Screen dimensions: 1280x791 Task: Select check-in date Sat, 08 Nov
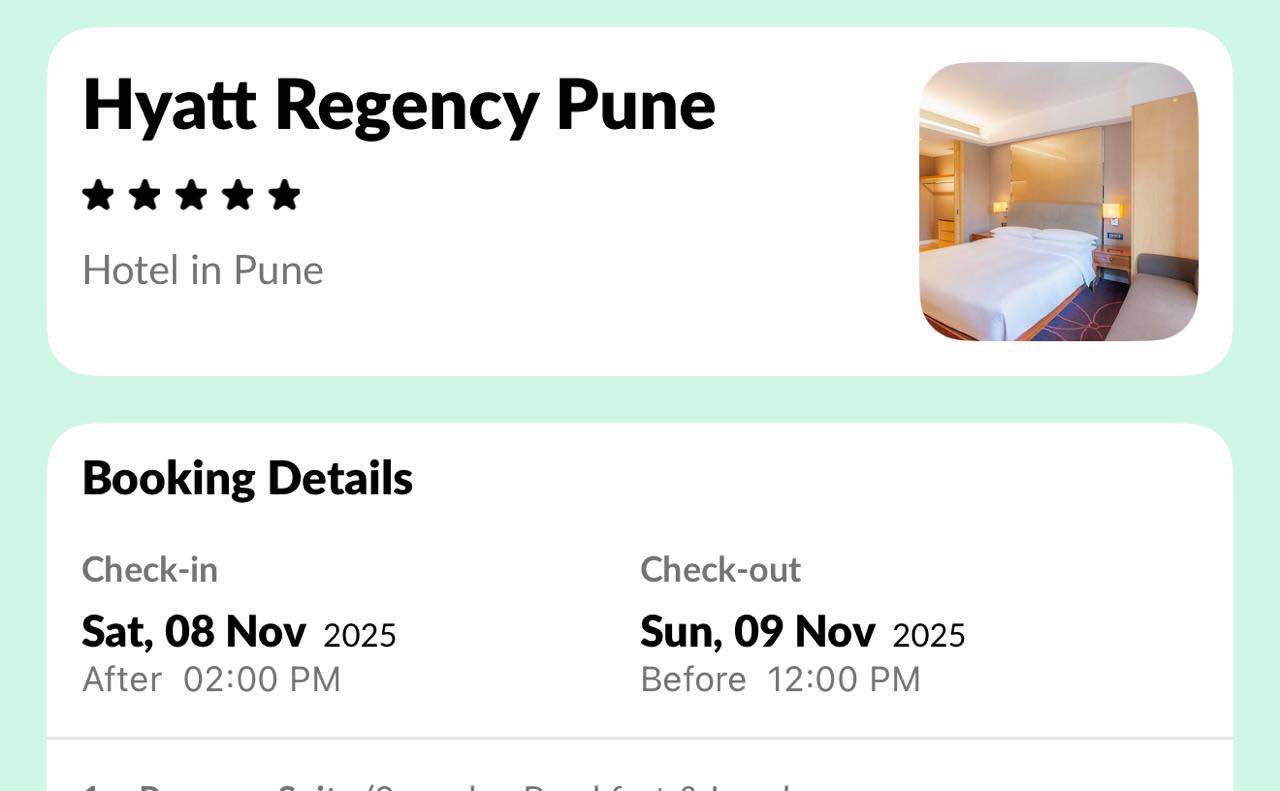click(194, 631)
